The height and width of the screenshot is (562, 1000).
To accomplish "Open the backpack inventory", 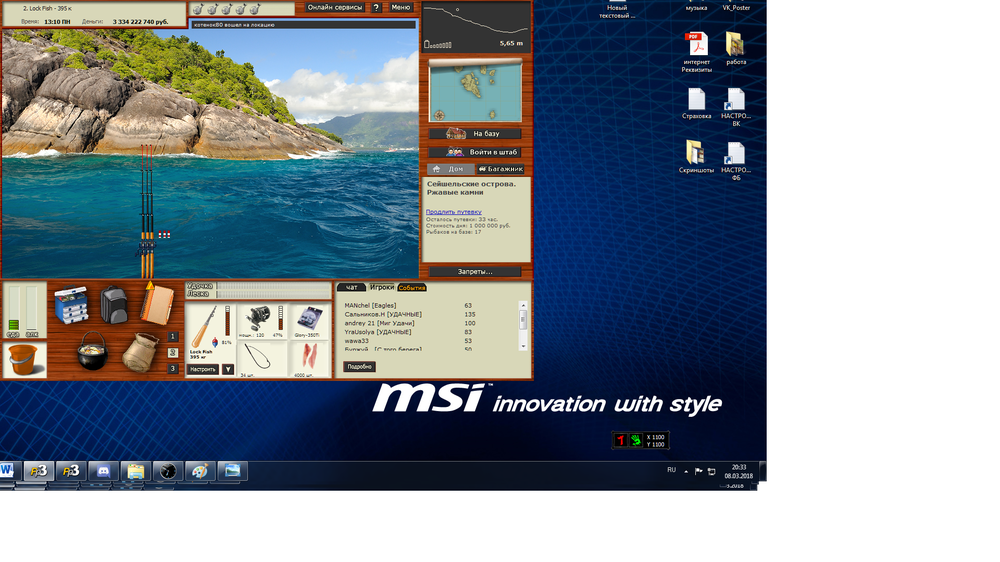I will (x=114, y=304).
